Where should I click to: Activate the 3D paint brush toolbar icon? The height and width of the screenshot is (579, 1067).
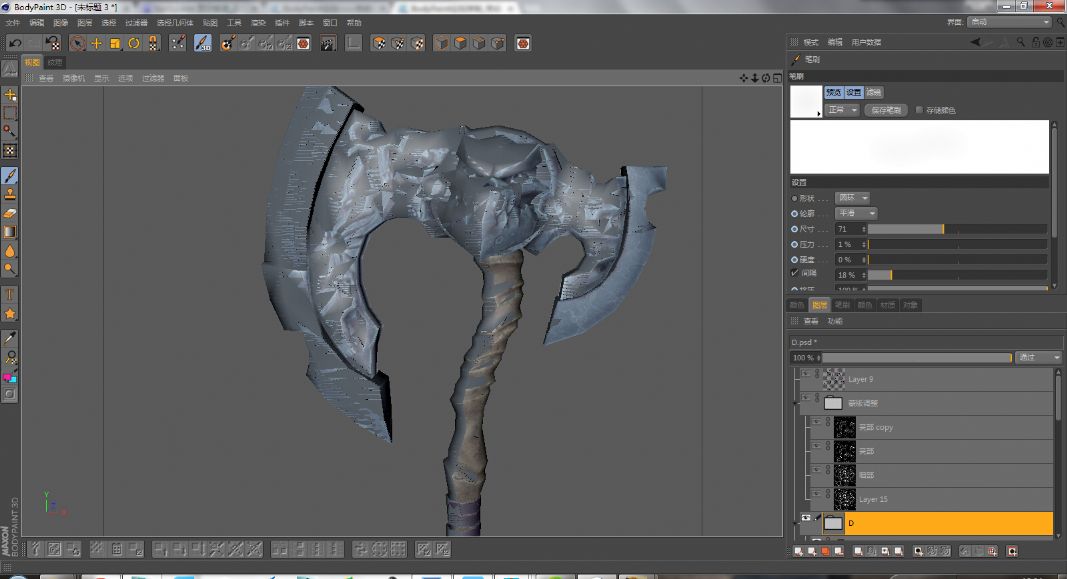(x=202, y=44)
